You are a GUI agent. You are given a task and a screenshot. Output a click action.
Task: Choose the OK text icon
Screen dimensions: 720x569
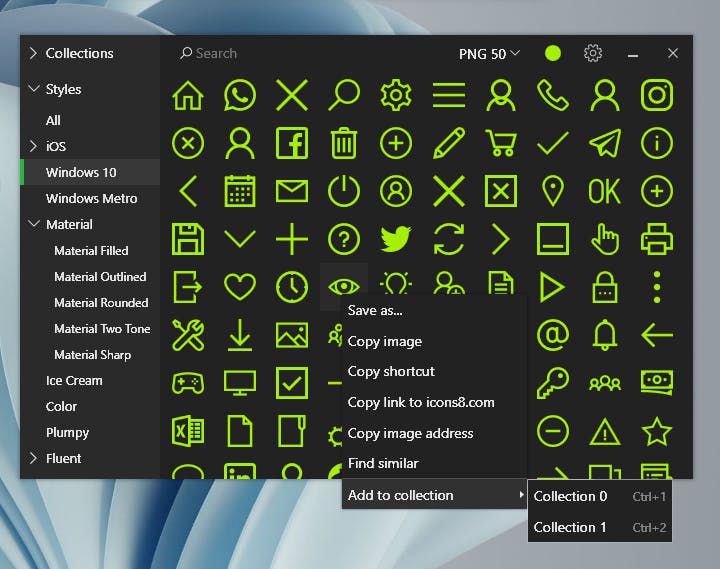coord(605,191)
